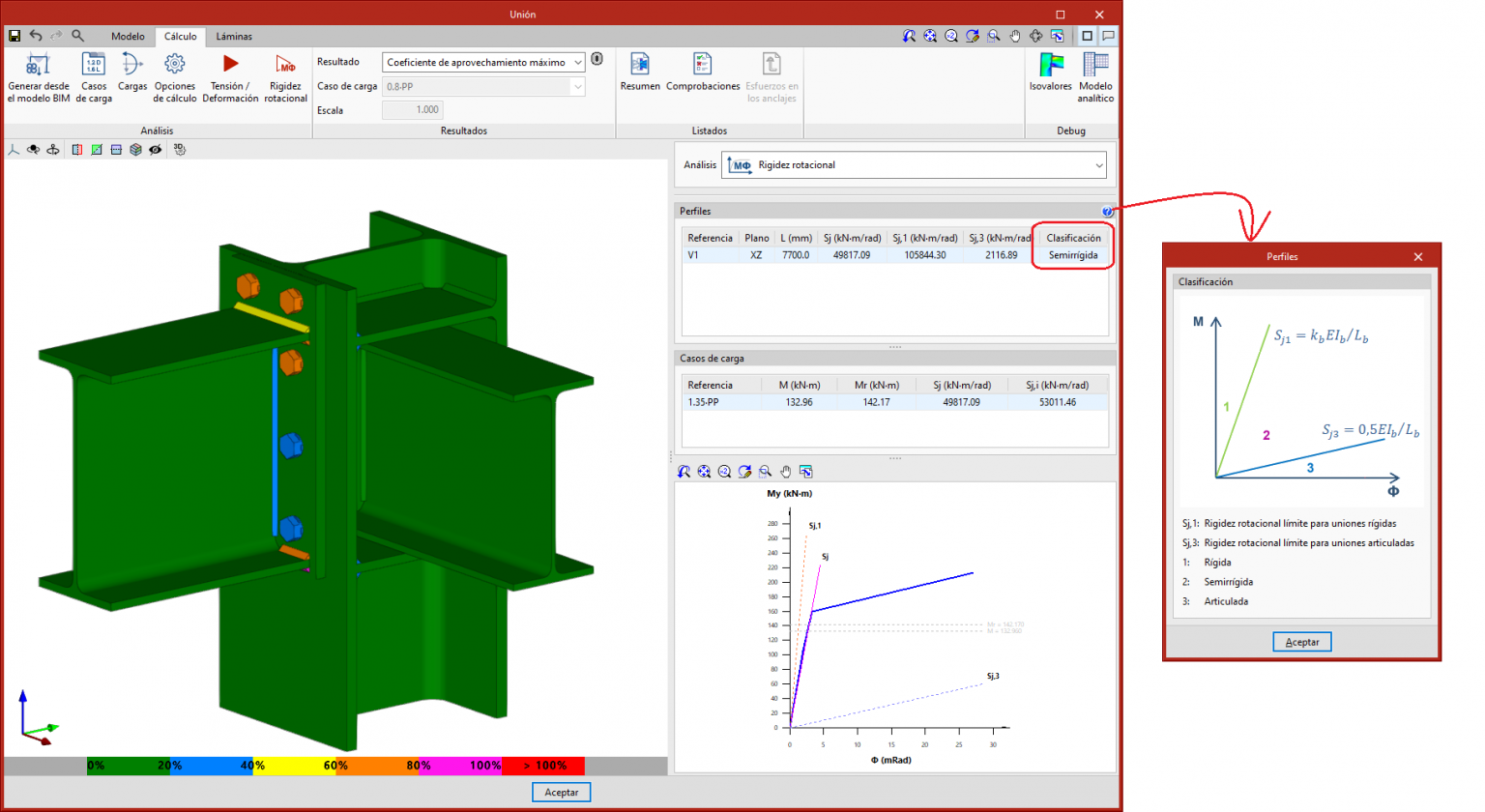This screenshot has width=1485, height=812.
Task: Switch to the Modelo tab
Action: pyautogui.click(x=128, y=37)
